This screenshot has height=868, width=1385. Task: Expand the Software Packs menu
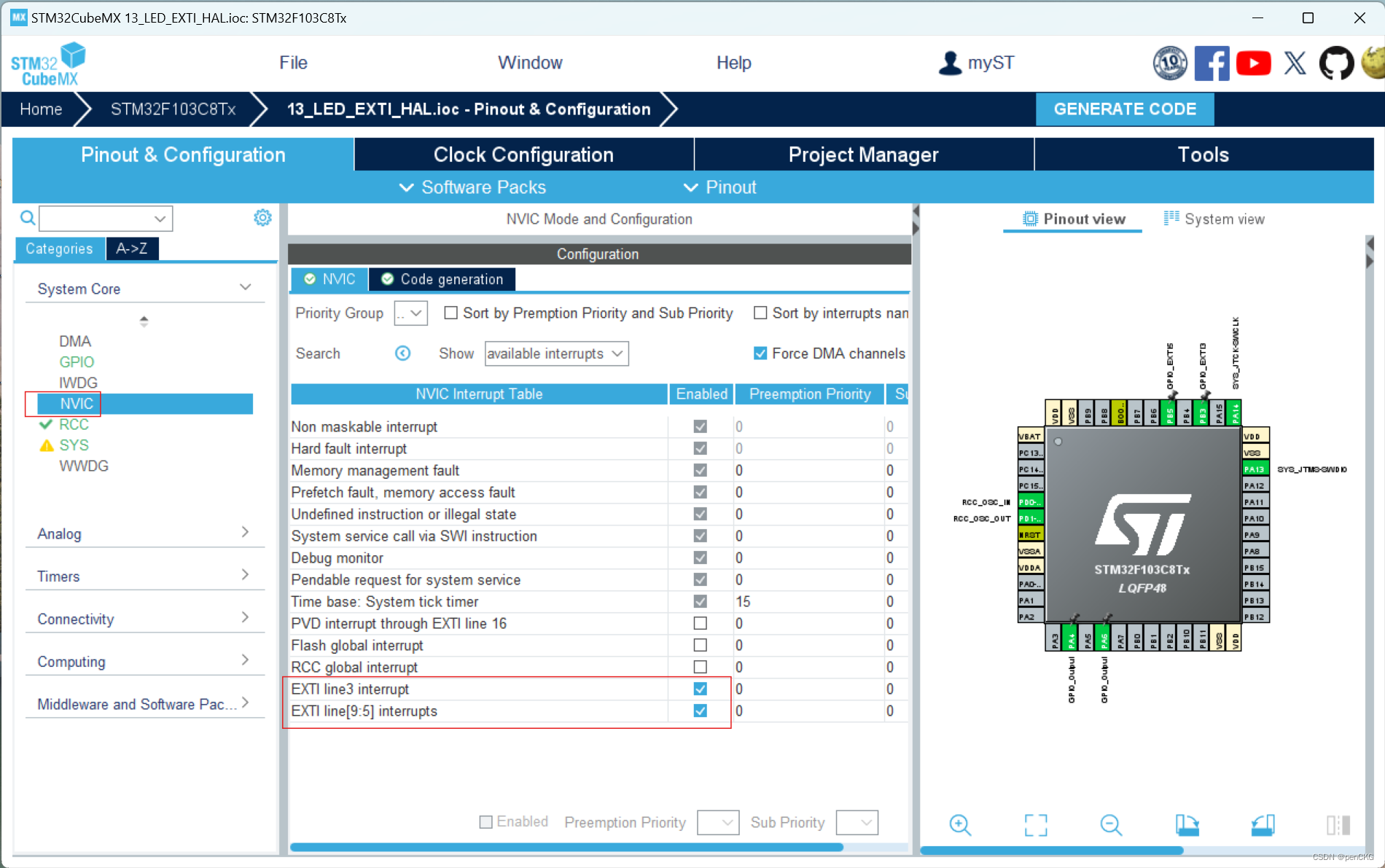point(472,187)
